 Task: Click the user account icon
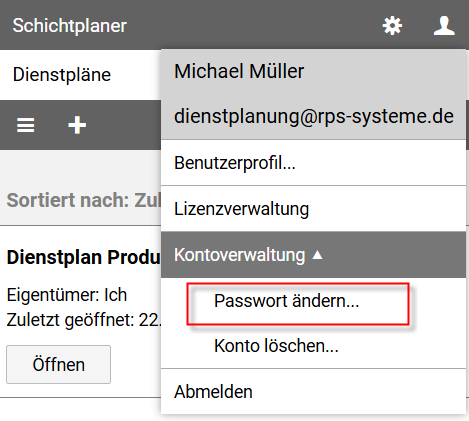[x=444, y=26]
